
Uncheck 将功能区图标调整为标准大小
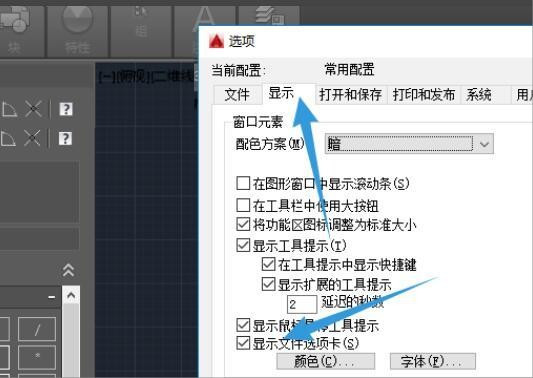pyautogui.click(x=243, y=225)
